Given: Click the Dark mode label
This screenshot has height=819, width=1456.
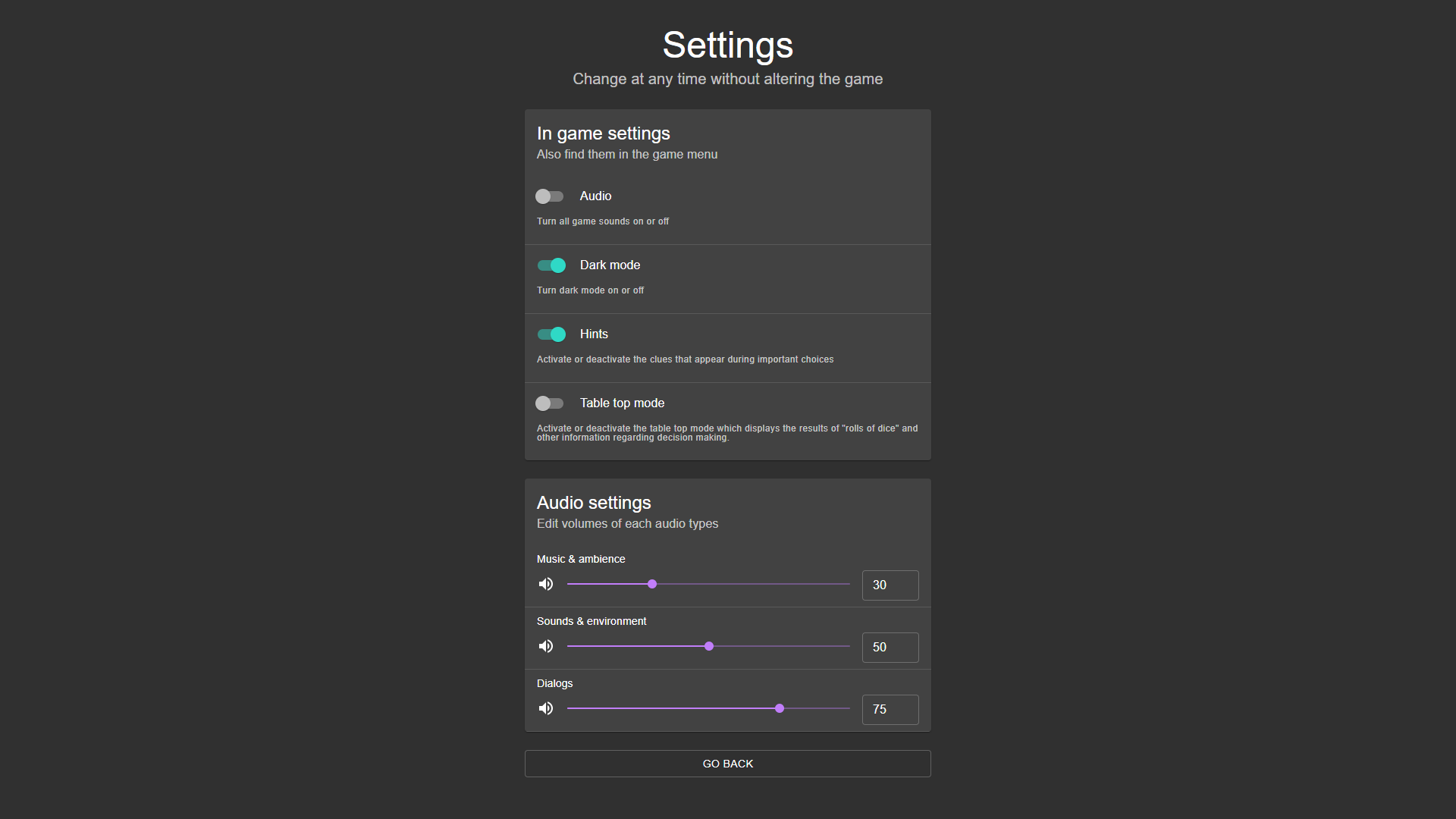Looking at the screenshot, I should 610,265.
